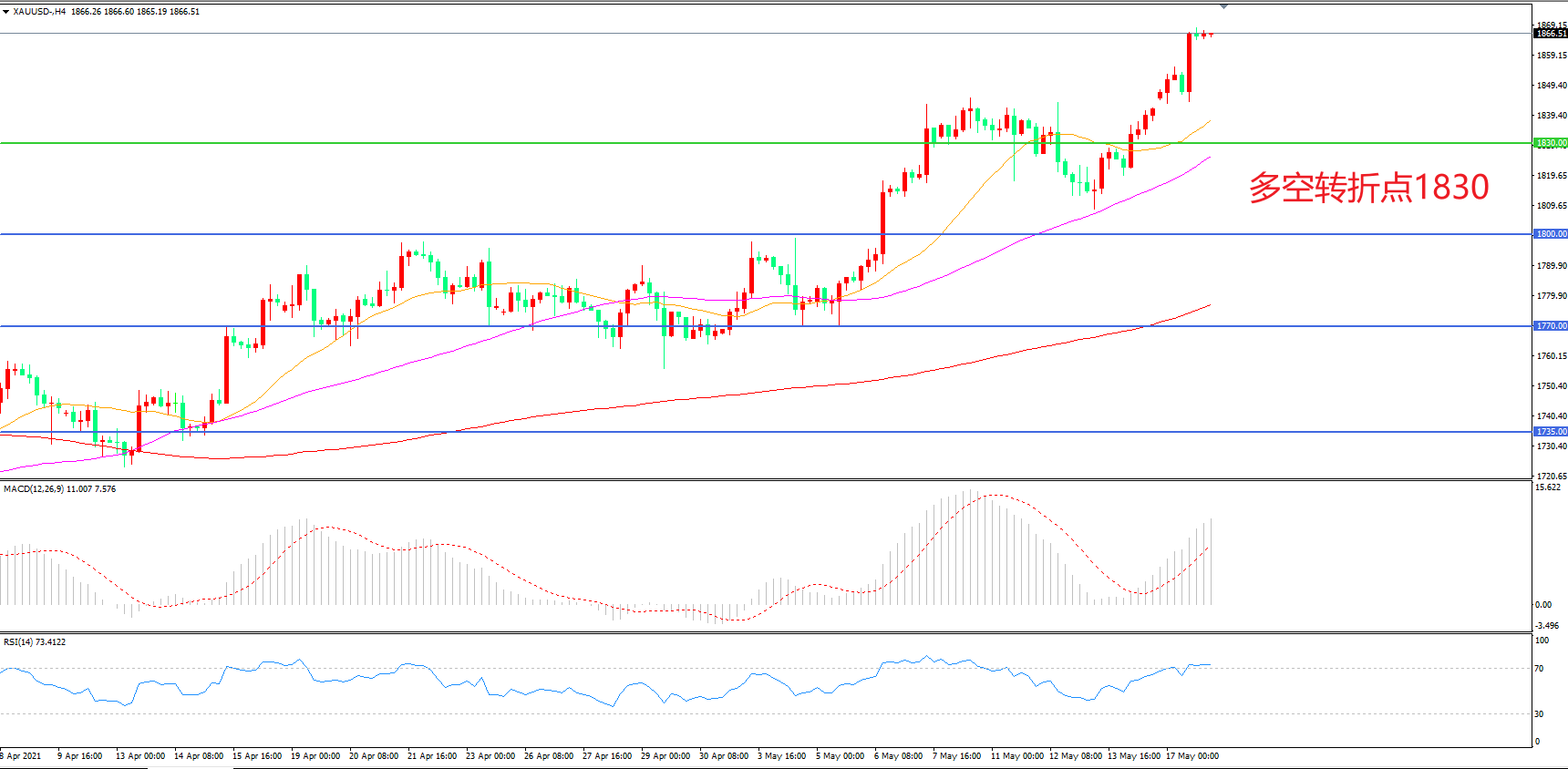
Task: Click the red 多空转折点1830 text annotation
Action: click(x=1367, y=188)
